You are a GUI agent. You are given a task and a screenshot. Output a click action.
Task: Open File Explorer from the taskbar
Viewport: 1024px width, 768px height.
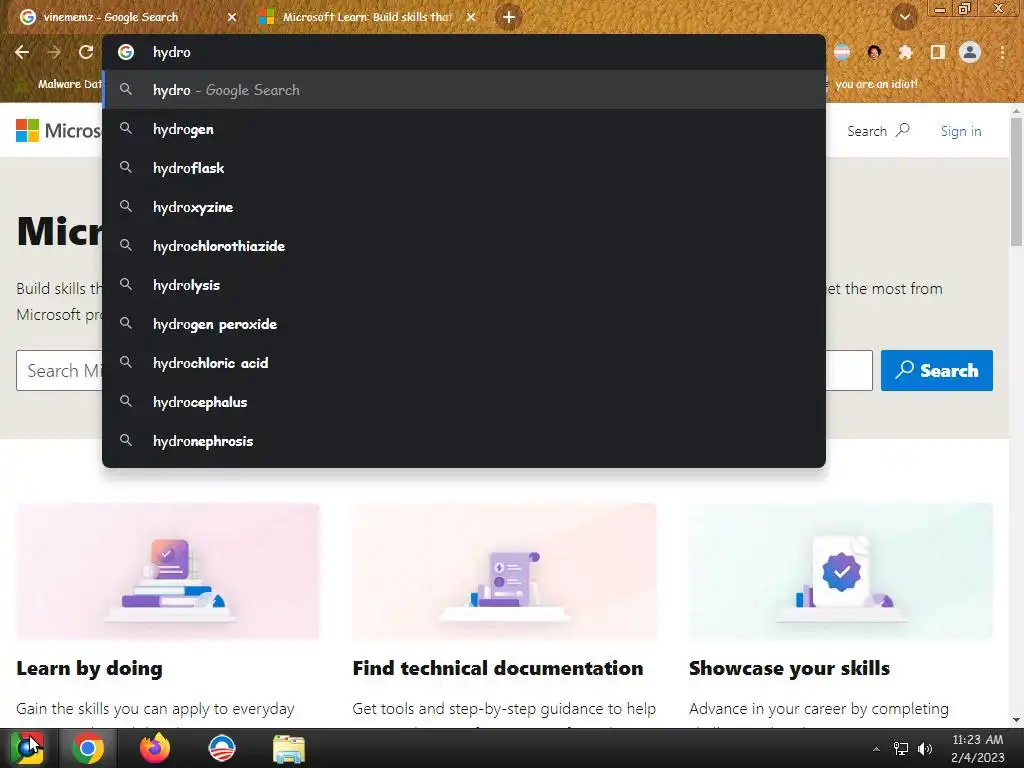click(x=289, y=749)
